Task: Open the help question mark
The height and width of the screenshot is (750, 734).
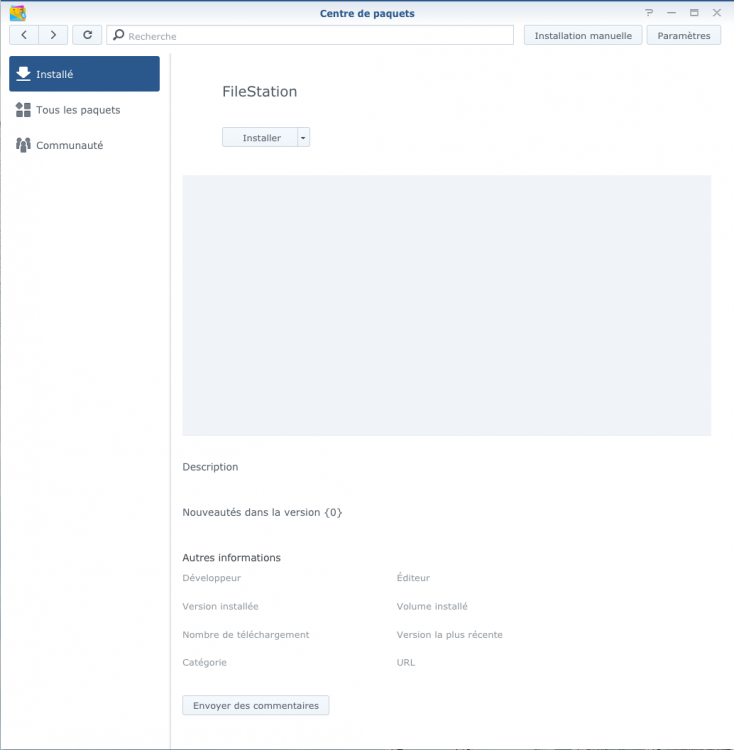Action: 648,13
